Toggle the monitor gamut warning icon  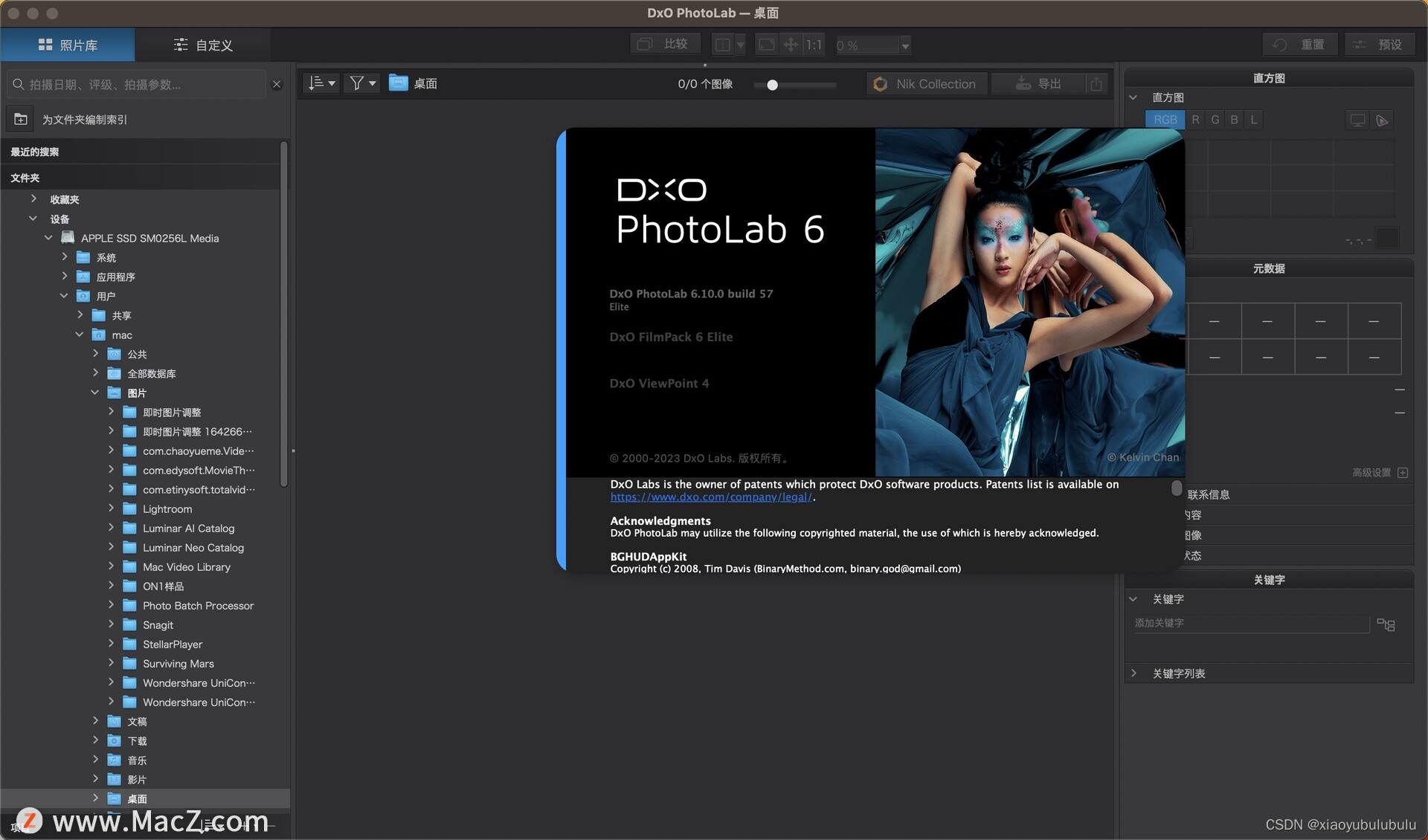[1357, 120]
